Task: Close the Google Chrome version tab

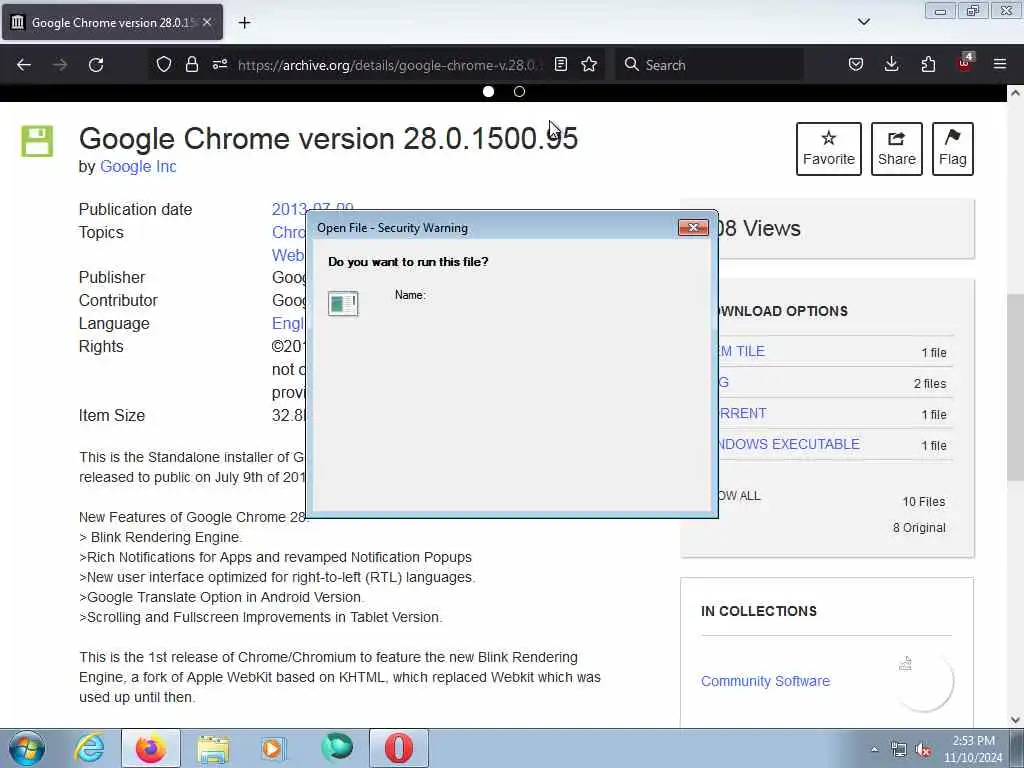Action: click(x=207, y=22)
